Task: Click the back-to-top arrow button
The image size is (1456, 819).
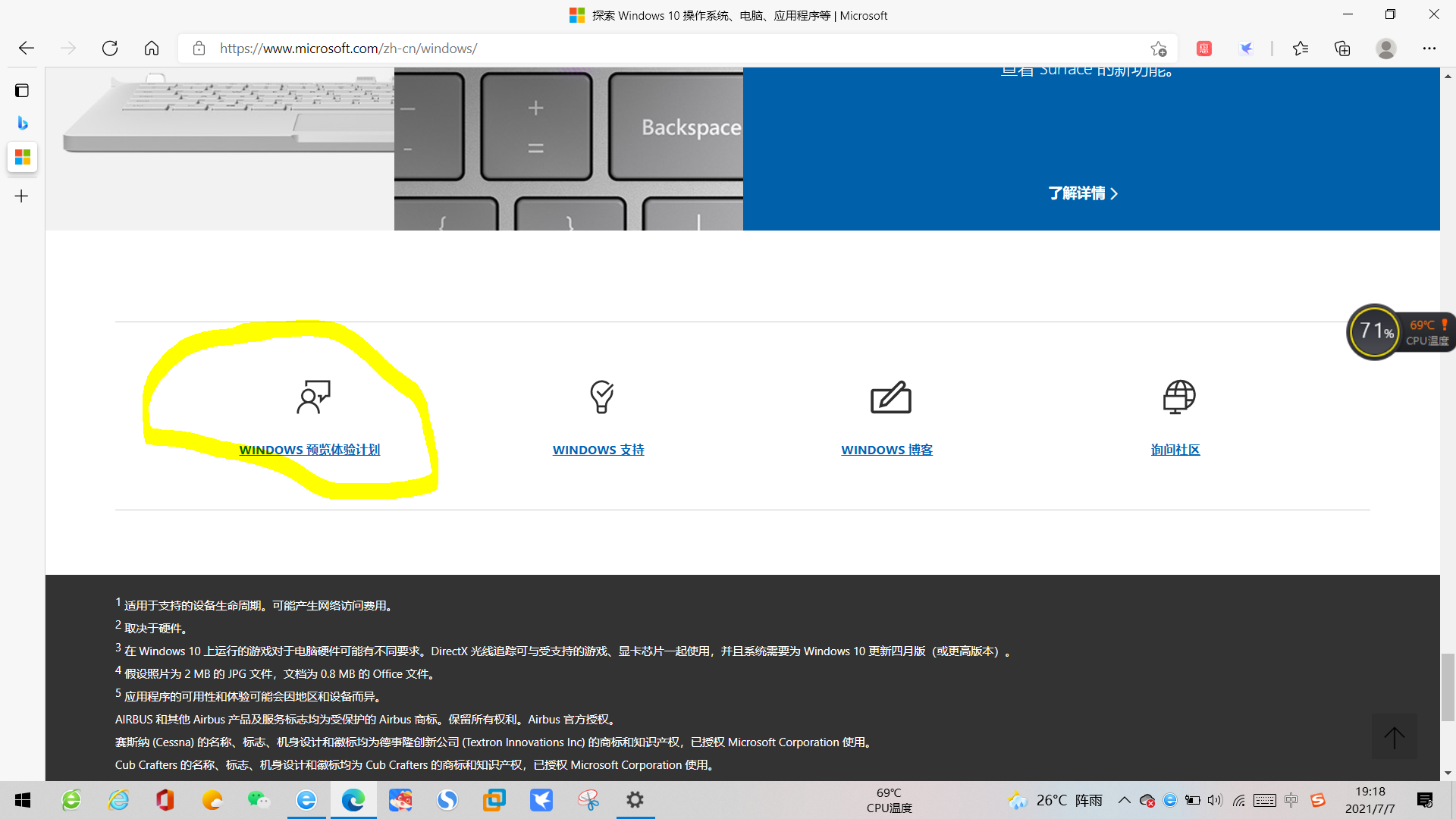Action: (1394, 737)
